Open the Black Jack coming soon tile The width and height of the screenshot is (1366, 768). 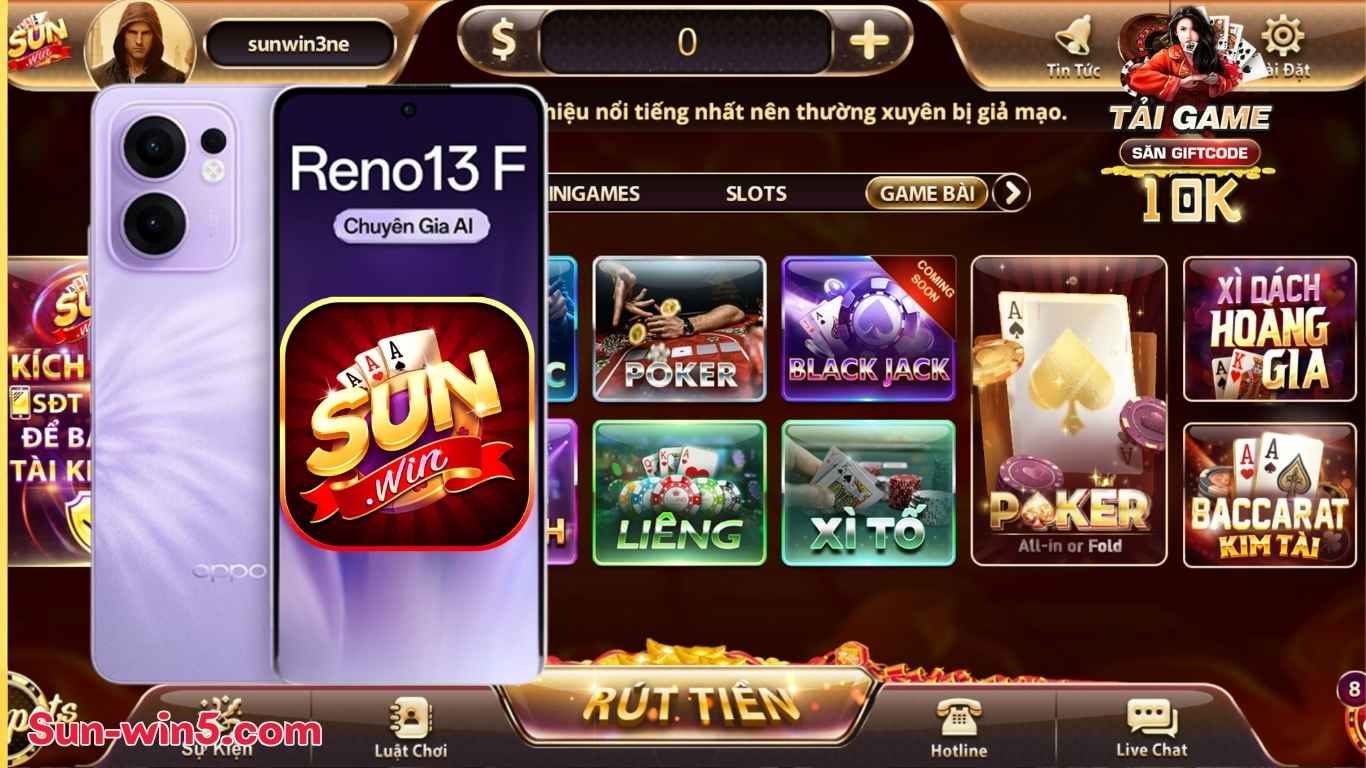(868, 329)
